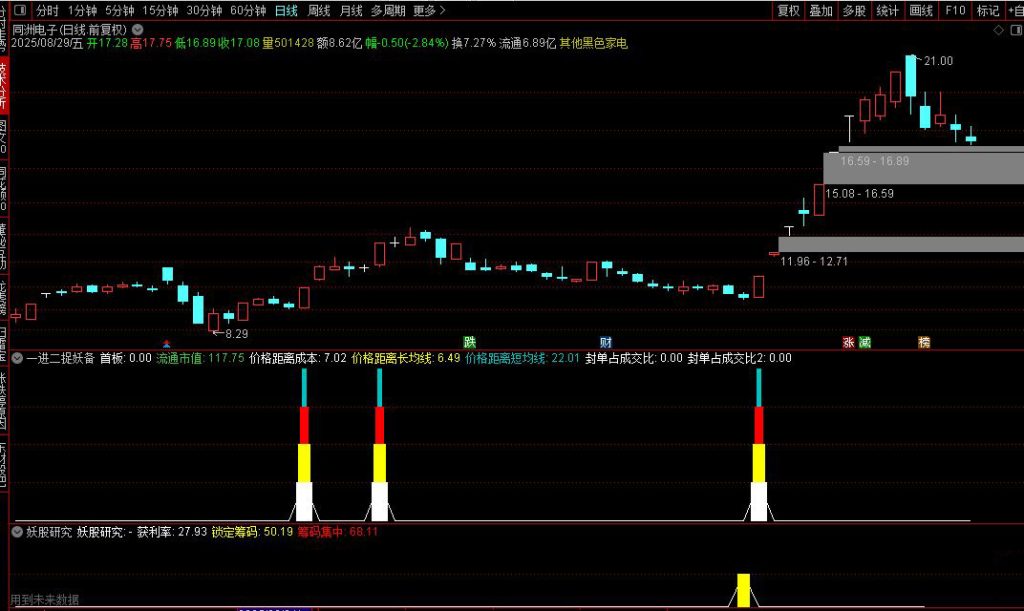1024x611 pixels.
Task: Click the blue 财 event marker
Action: click(606, 342)
